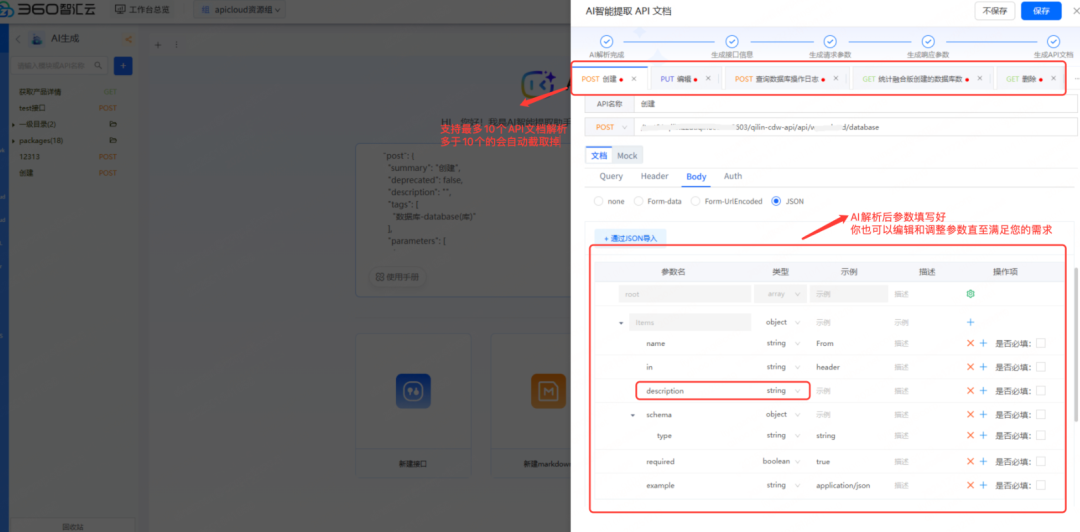Add a field under the schema row
The height and width of the screenshot is (532, 1080).
(983, 414)
